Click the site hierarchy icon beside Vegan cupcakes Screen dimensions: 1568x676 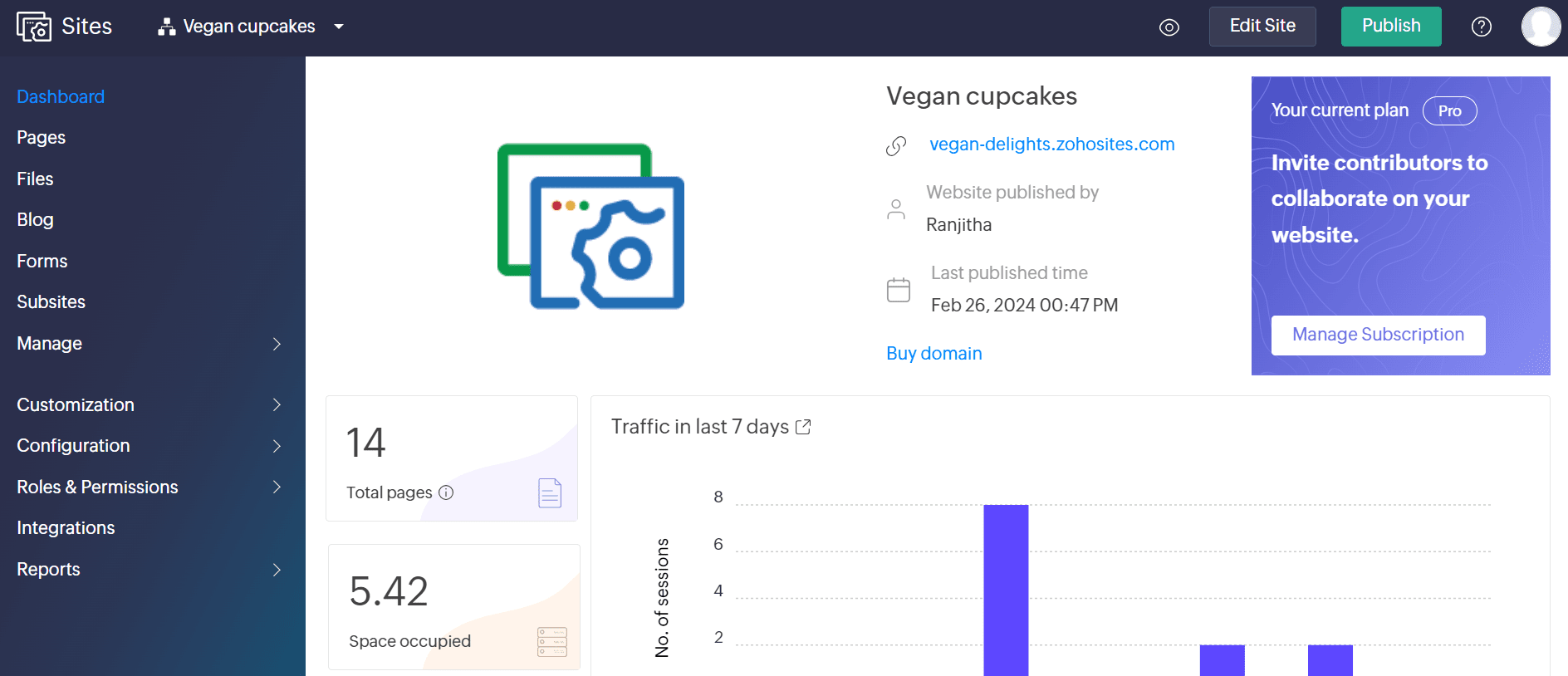[x=167, y=27]
